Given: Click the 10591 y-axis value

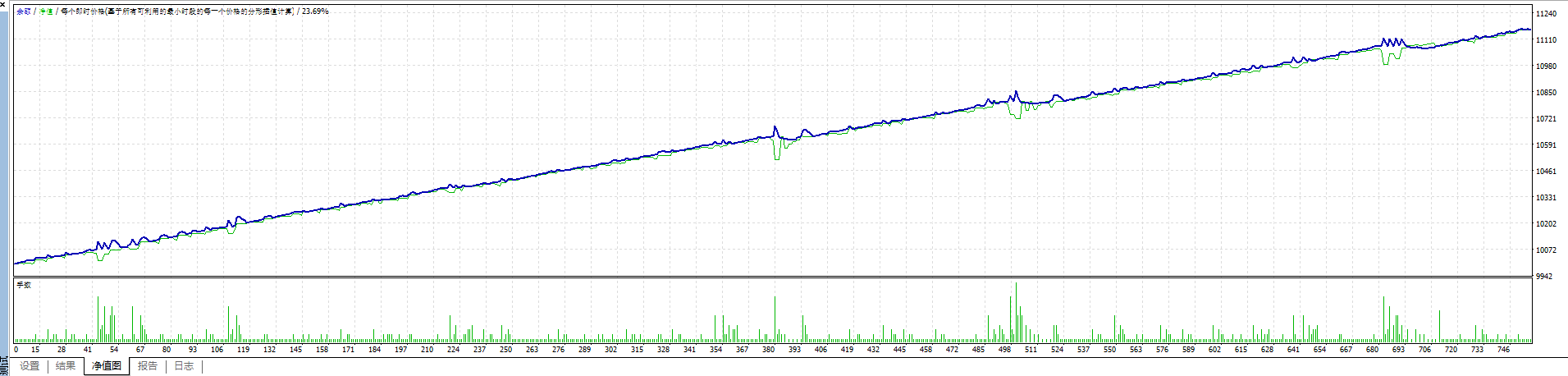Looking at the screenshot, I should 1546,145.
